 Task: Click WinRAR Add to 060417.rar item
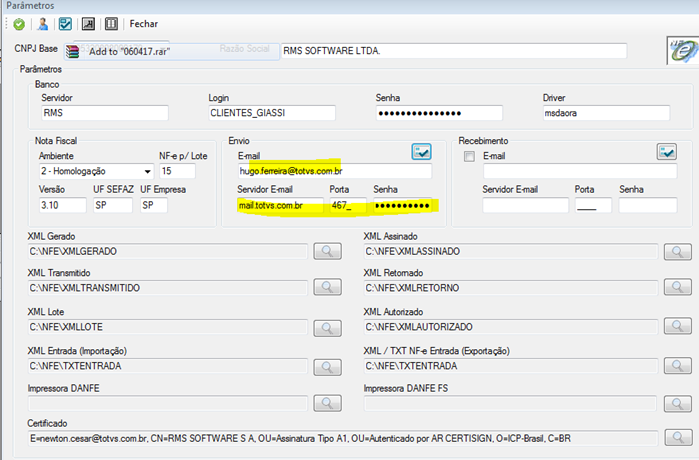tap(172, 52)
